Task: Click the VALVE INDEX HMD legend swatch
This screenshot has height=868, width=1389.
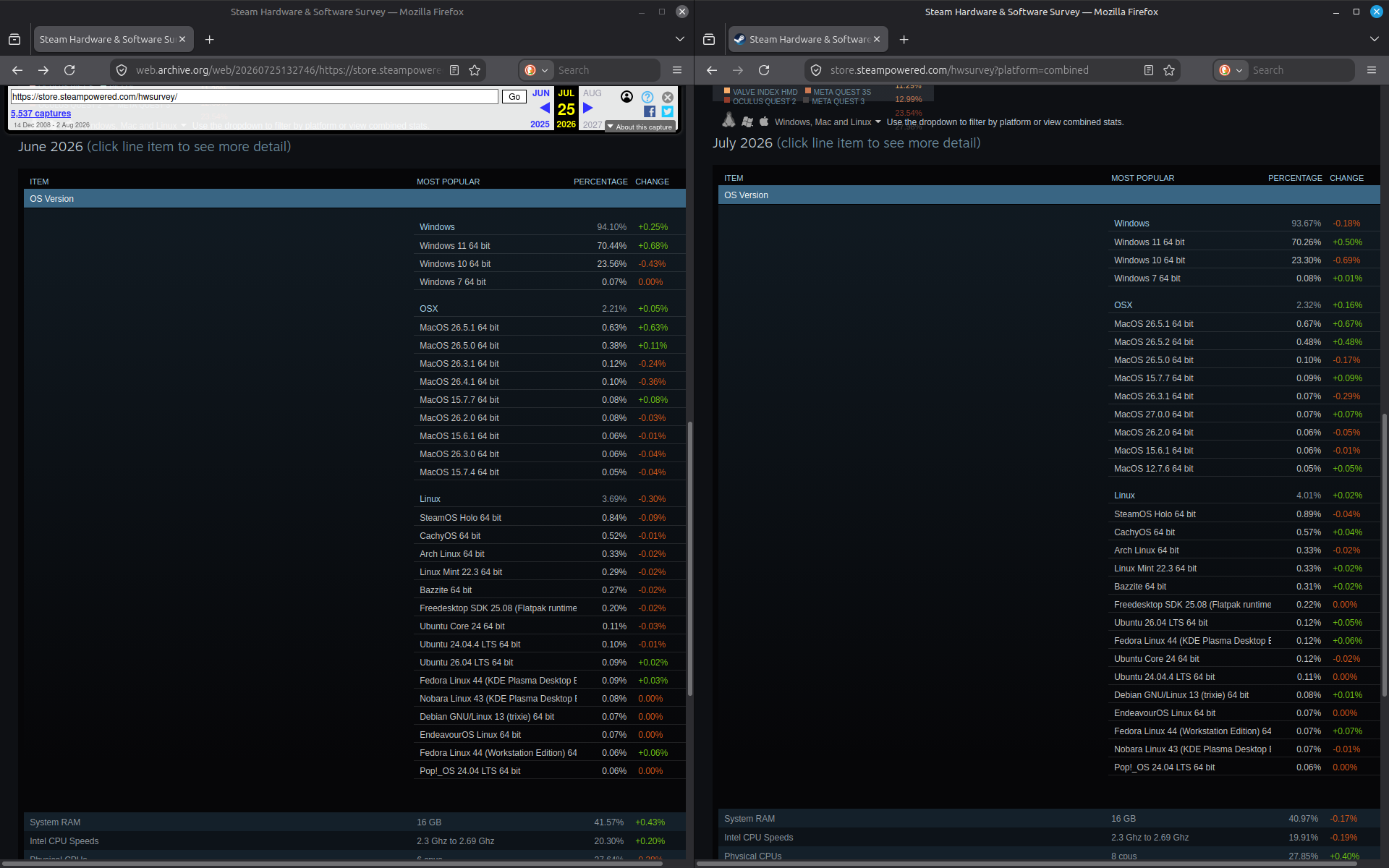Action: (x=727, y=91)
